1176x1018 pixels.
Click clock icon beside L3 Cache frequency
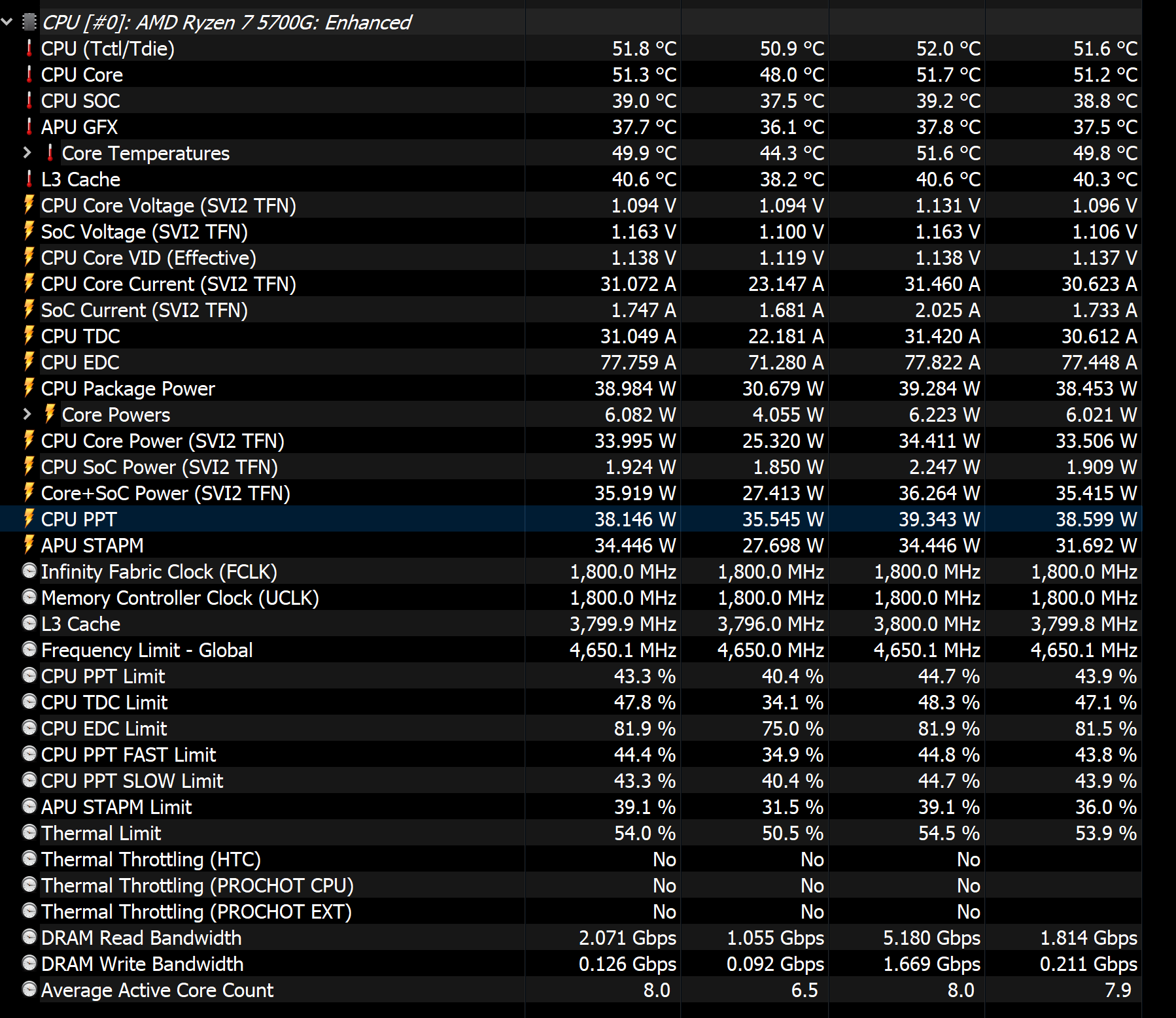(x=29, y=623)
